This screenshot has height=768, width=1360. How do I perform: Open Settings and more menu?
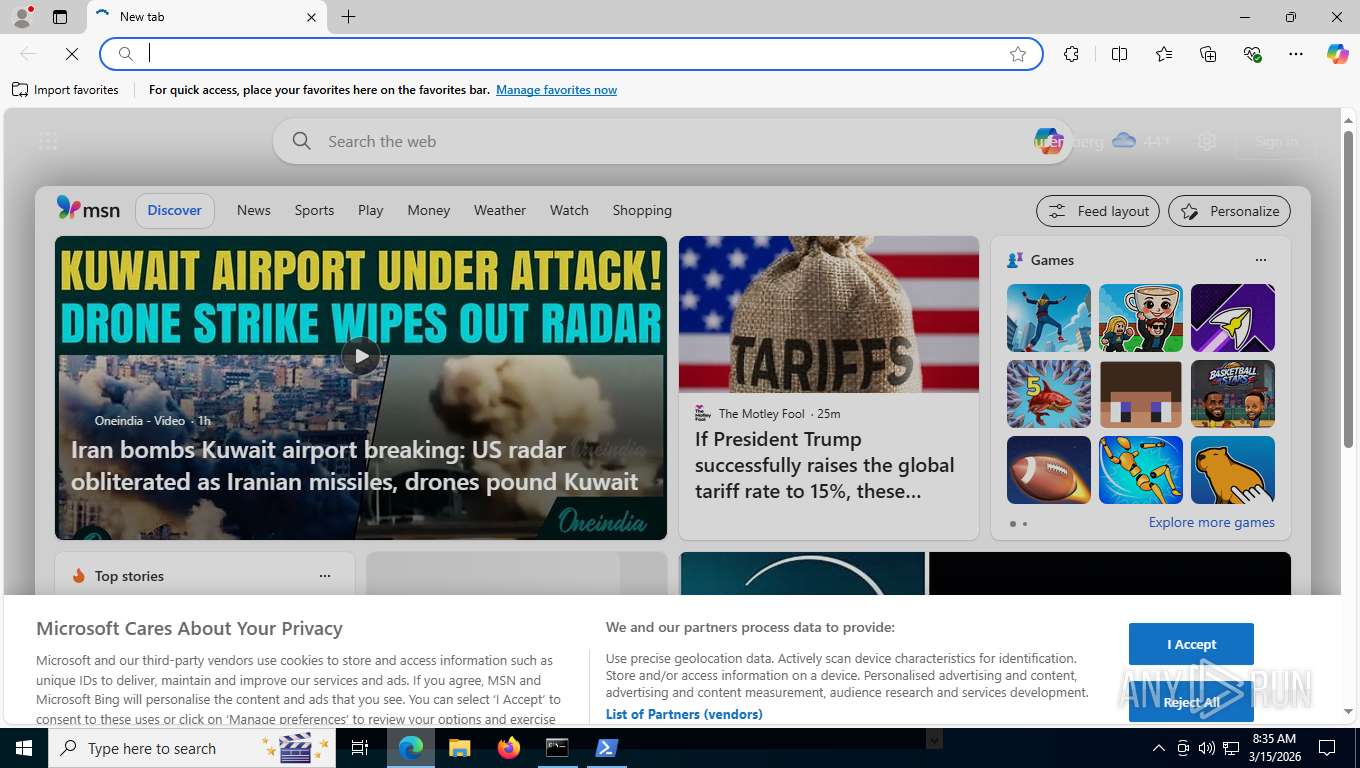1296,54
